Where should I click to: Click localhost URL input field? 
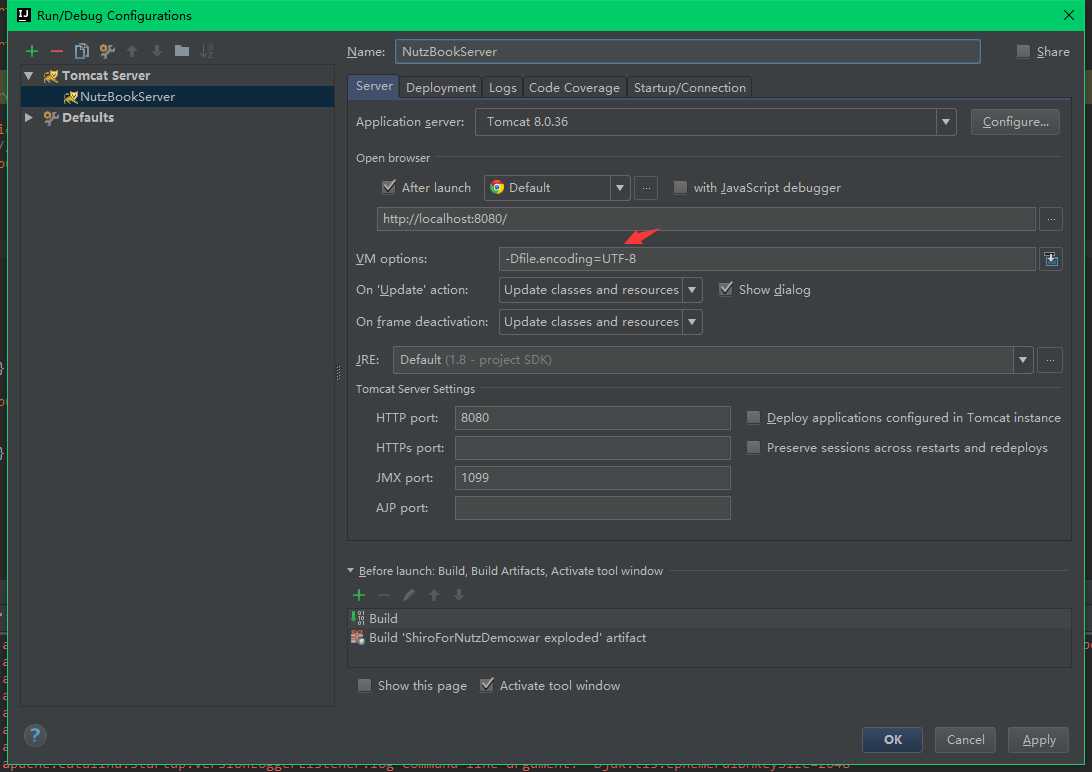pyautogui.click(x=705, y=219)
